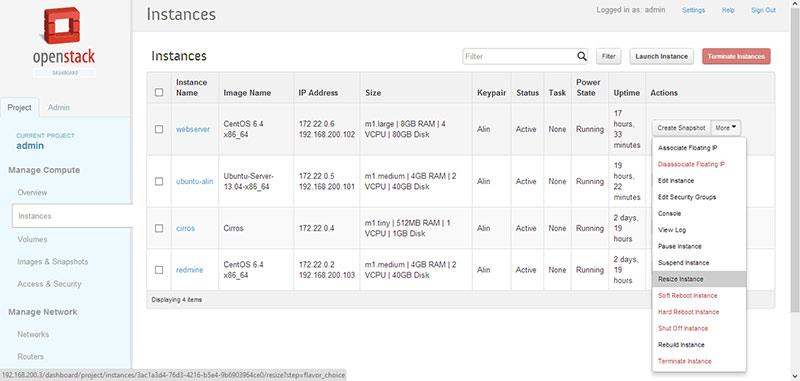Select Associate Floating IP from menu

(x=699, y=148)
